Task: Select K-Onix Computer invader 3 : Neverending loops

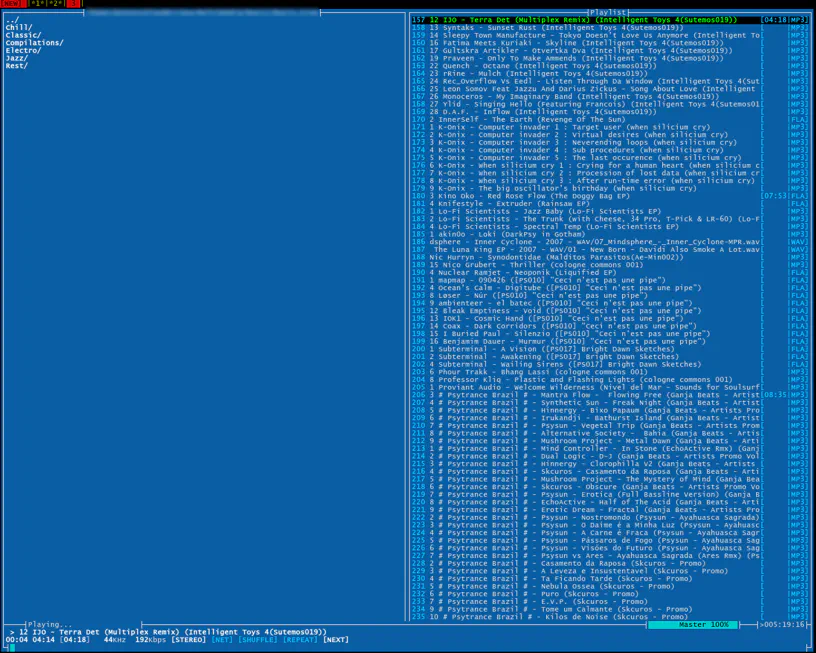Action: click(x=610, y=143)
